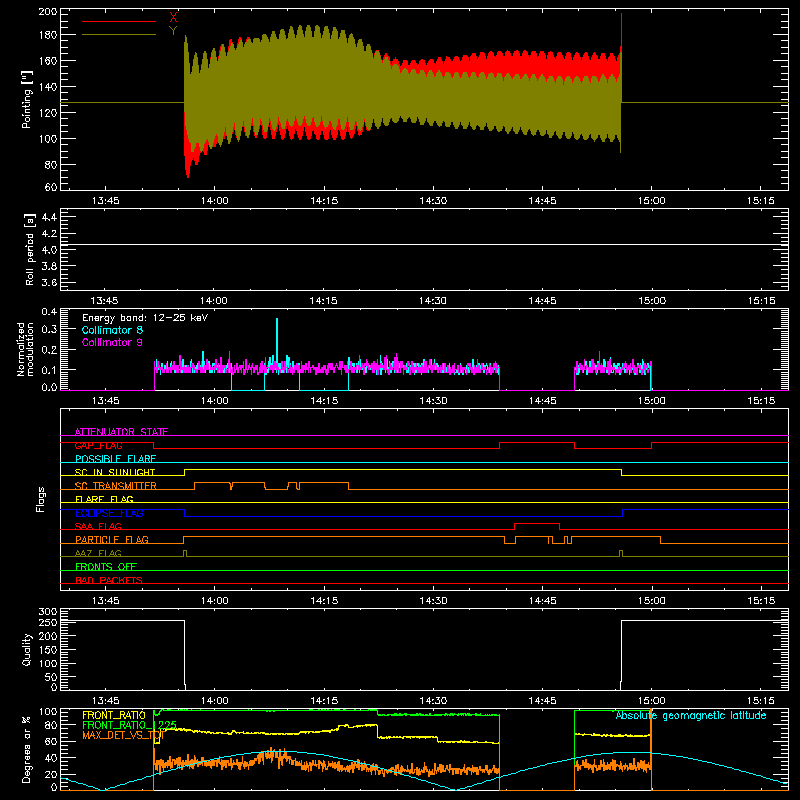Click the 4.4 tick on the Roll period axis
The image size is (800, 800).
point(49,217)
